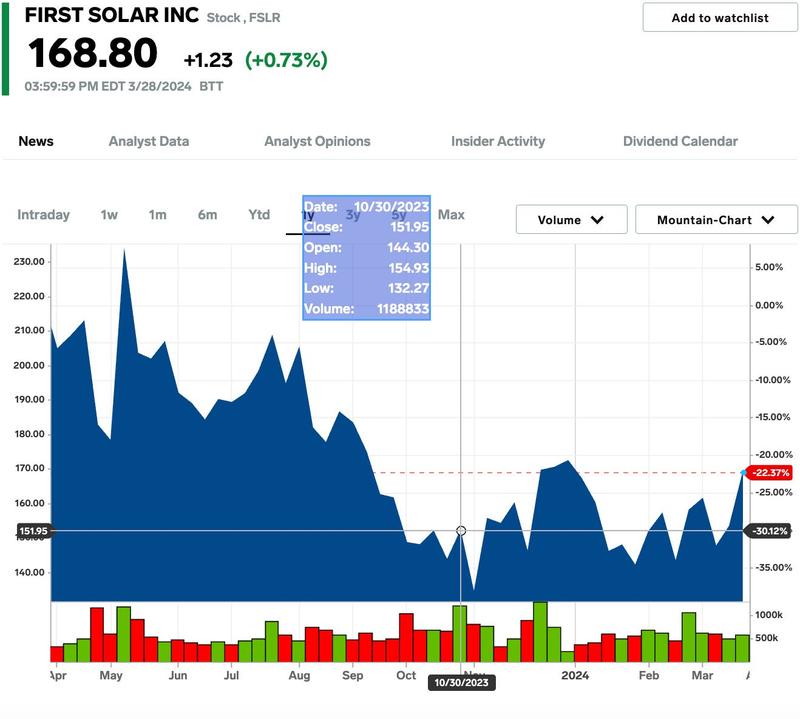Open the Mountain-Chart type dropdown
This screenshot has height=719, width=800.
pos(716,220)
